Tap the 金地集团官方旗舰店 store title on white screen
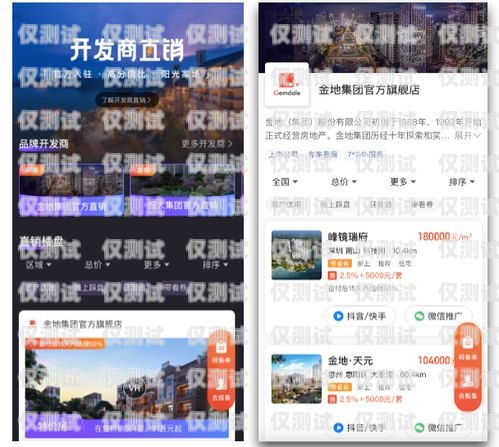 [x=369, y=90]
